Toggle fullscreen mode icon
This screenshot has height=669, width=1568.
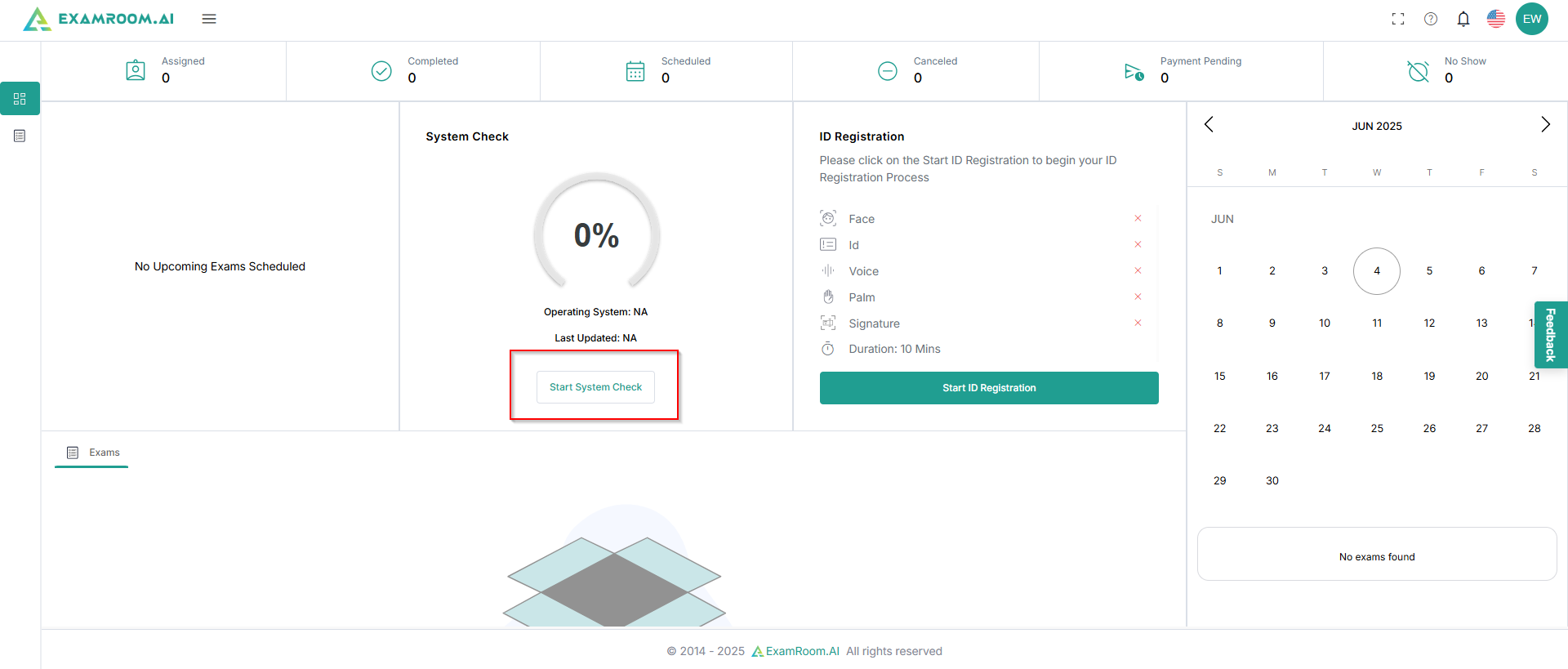click(x=1398, y=19)
